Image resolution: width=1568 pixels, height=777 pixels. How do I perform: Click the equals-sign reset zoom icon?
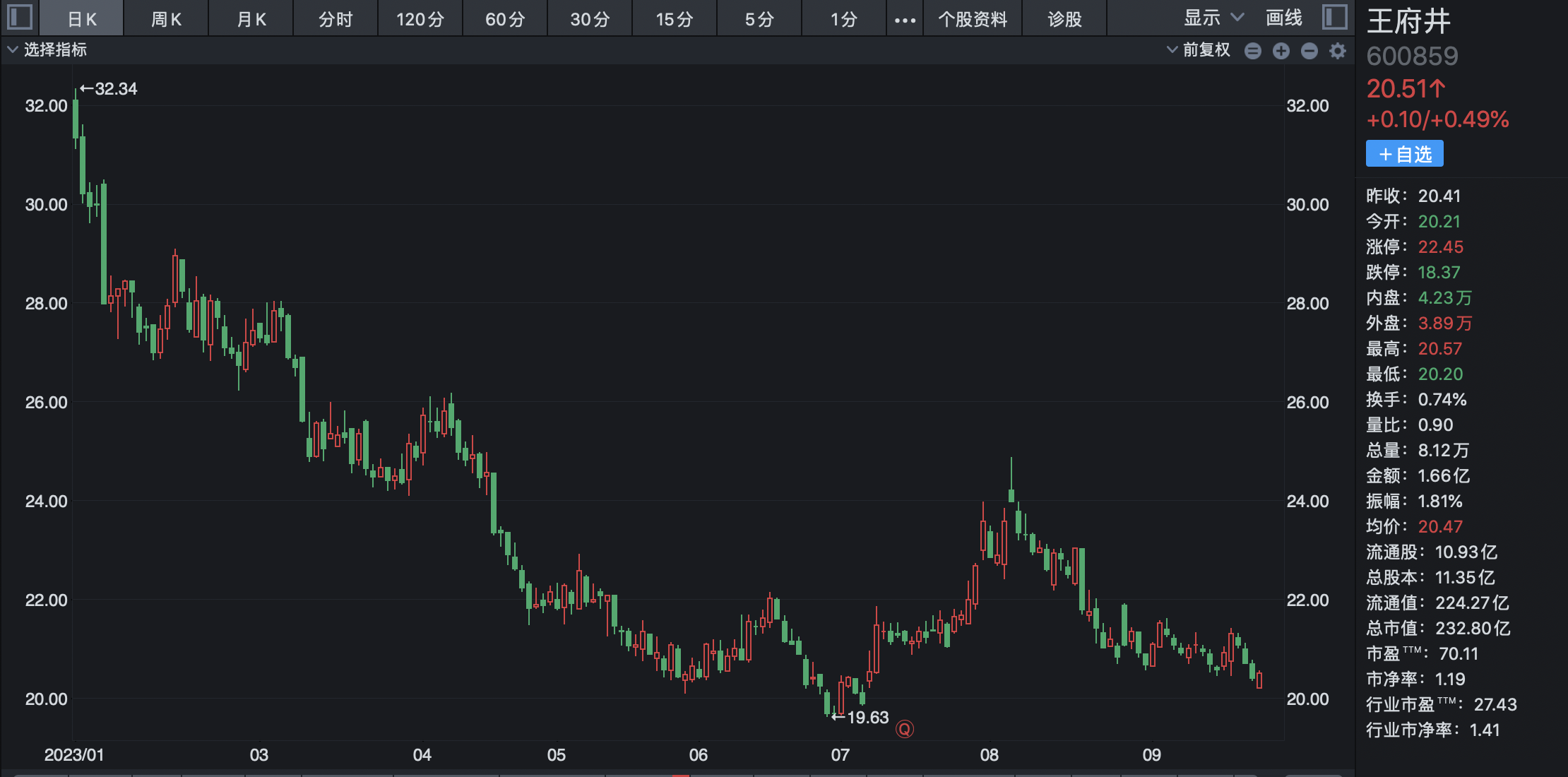(x=1253, y=51)
